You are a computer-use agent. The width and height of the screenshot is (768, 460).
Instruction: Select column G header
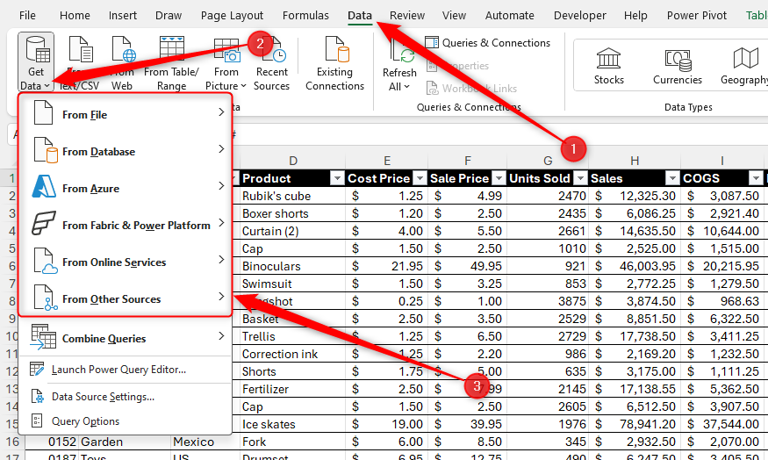point(548,161)
